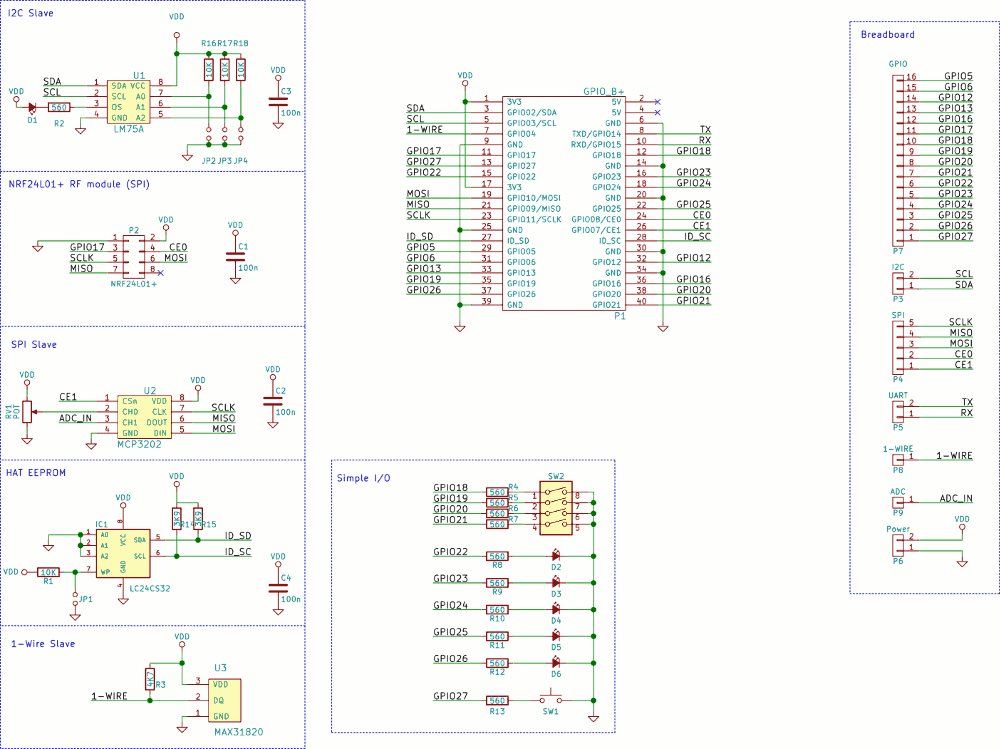
Task: Select the MCP3202 U2 chip symbol
Action: pos(144,417)
